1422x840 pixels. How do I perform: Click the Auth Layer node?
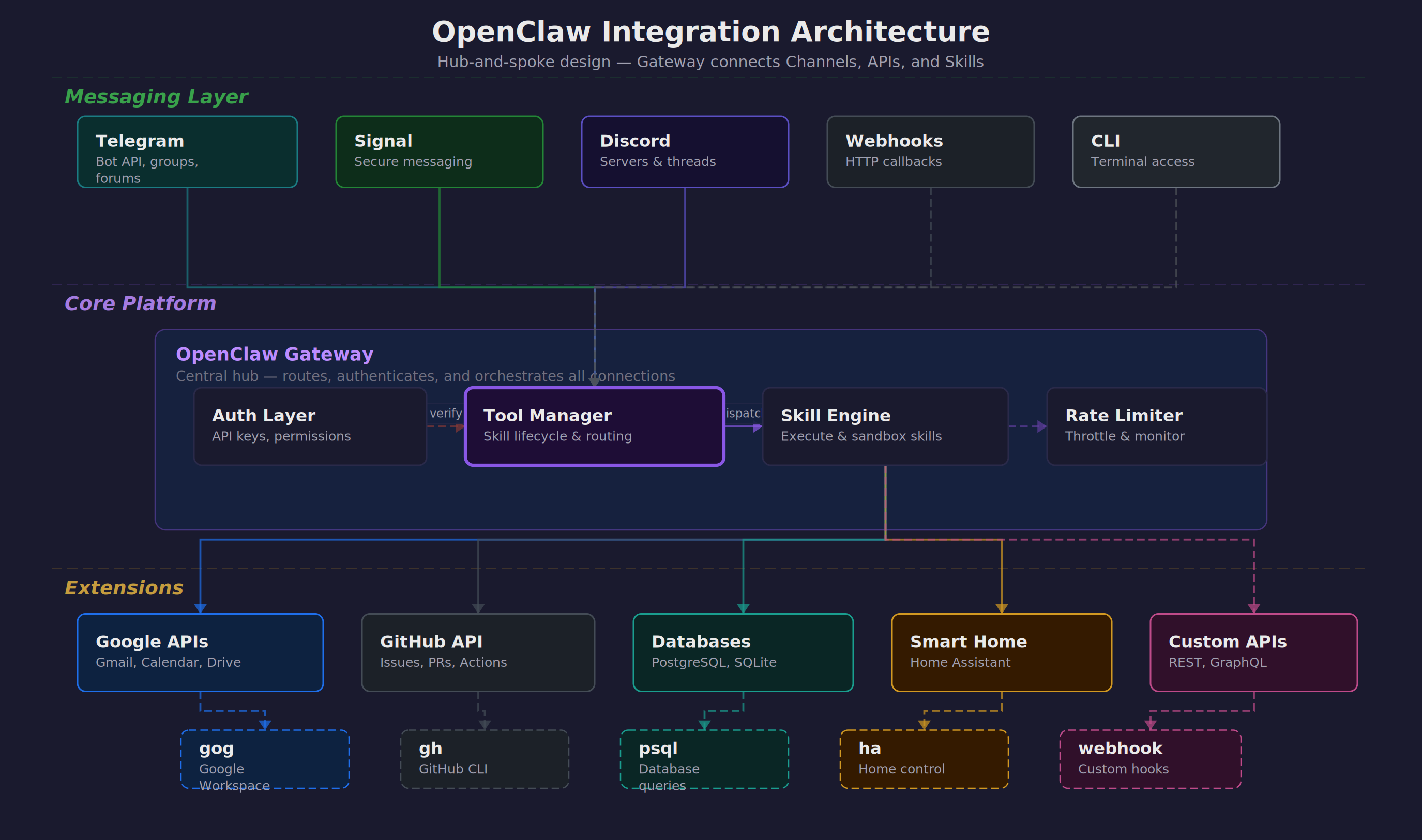pos(310,425)
